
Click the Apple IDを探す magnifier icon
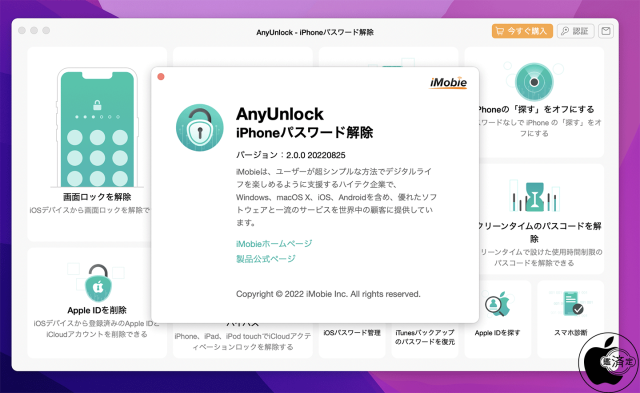pyautogui.click(x=498, y=304)
